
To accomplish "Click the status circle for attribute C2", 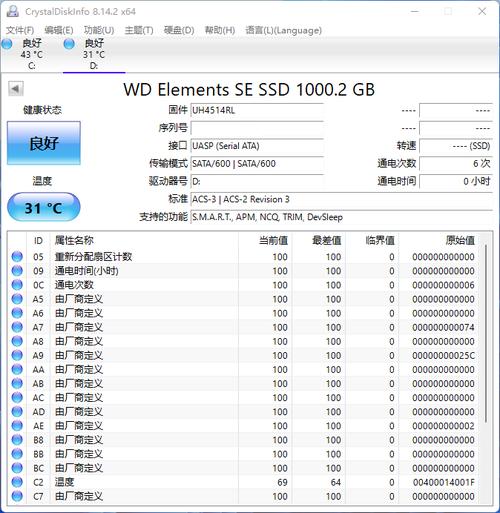I will (17, 482).
